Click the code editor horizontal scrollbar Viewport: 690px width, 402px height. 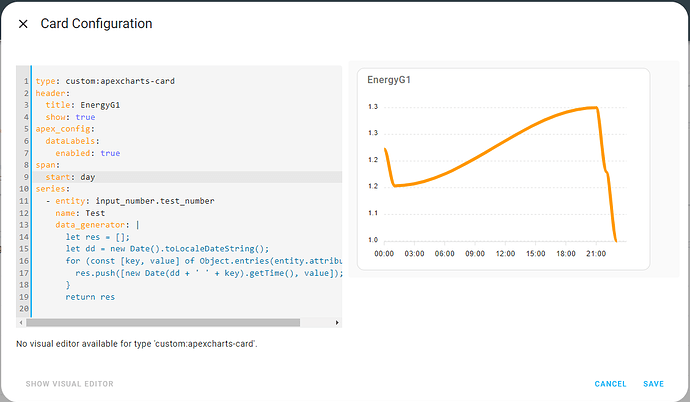pos(165,323)
